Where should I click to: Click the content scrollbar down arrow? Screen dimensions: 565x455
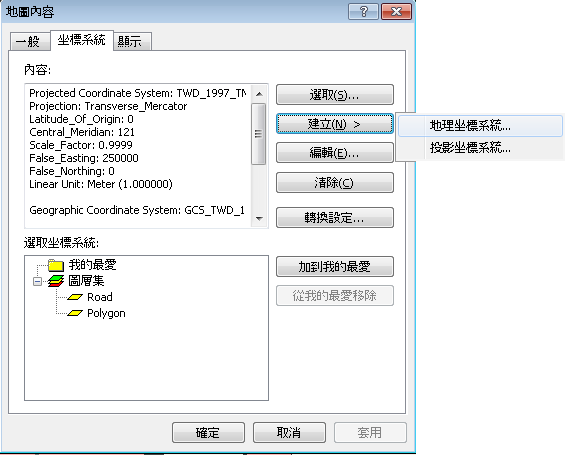[259, 218]
